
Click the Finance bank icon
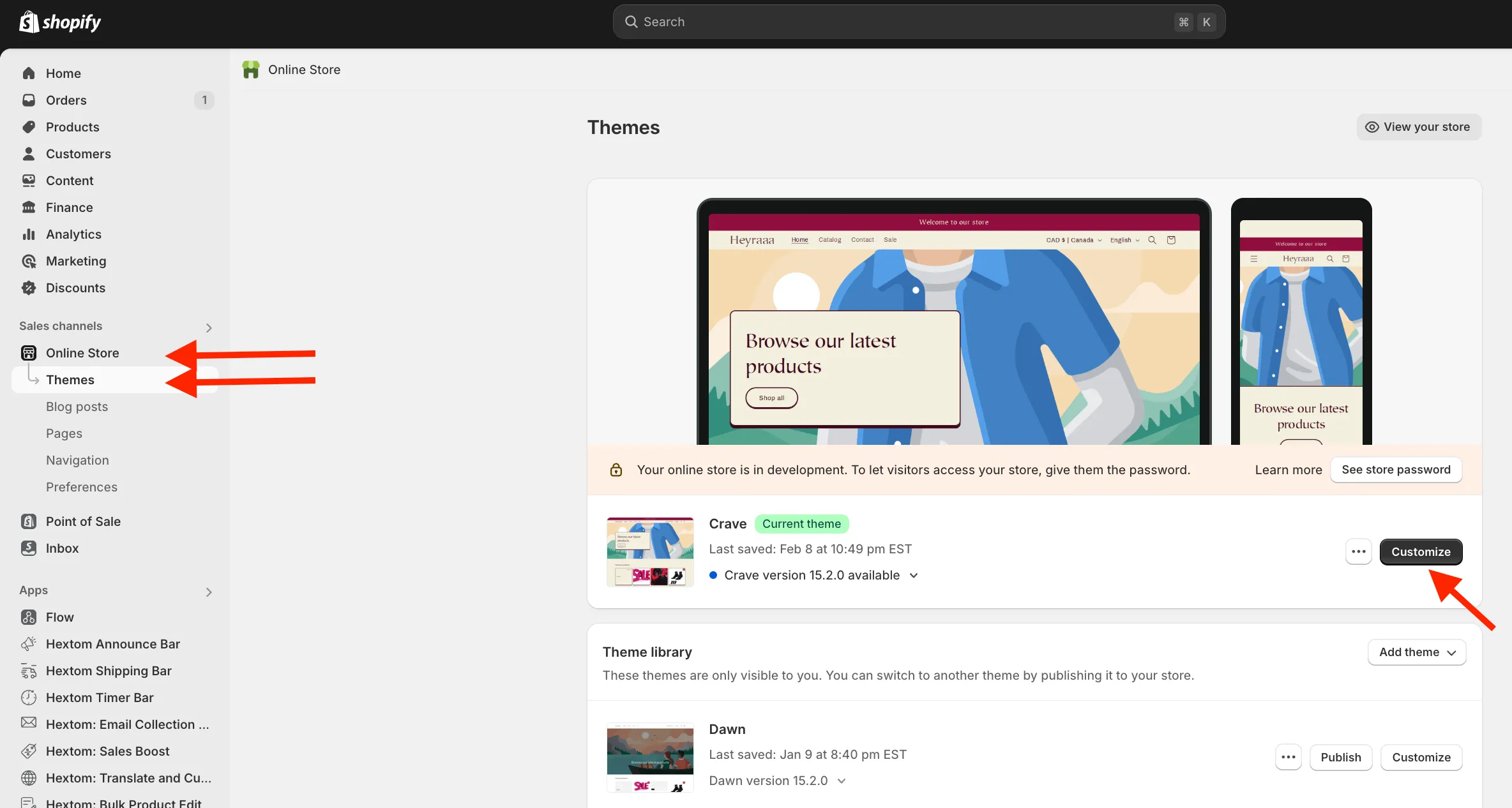pyautogui.click(x=29, y=207)
